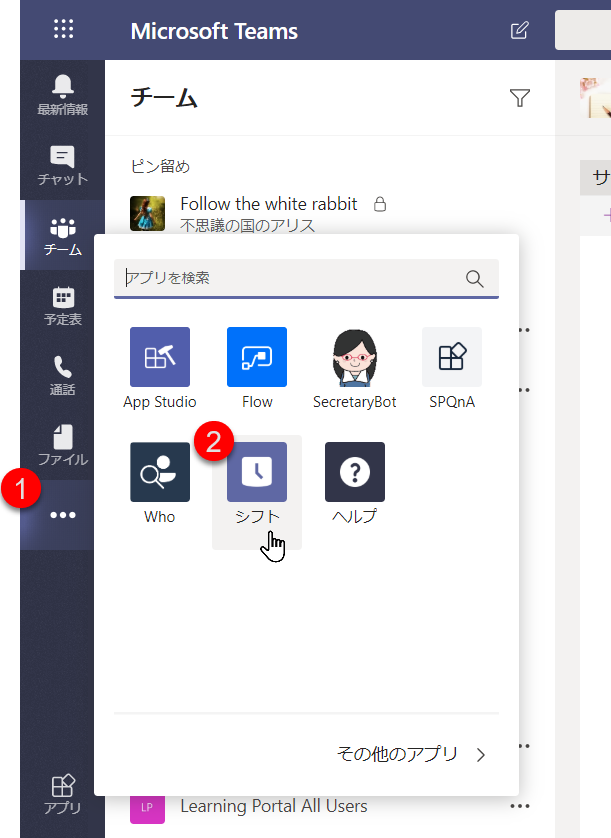Open ファイル in the sidebar

[x=63, y=445]
